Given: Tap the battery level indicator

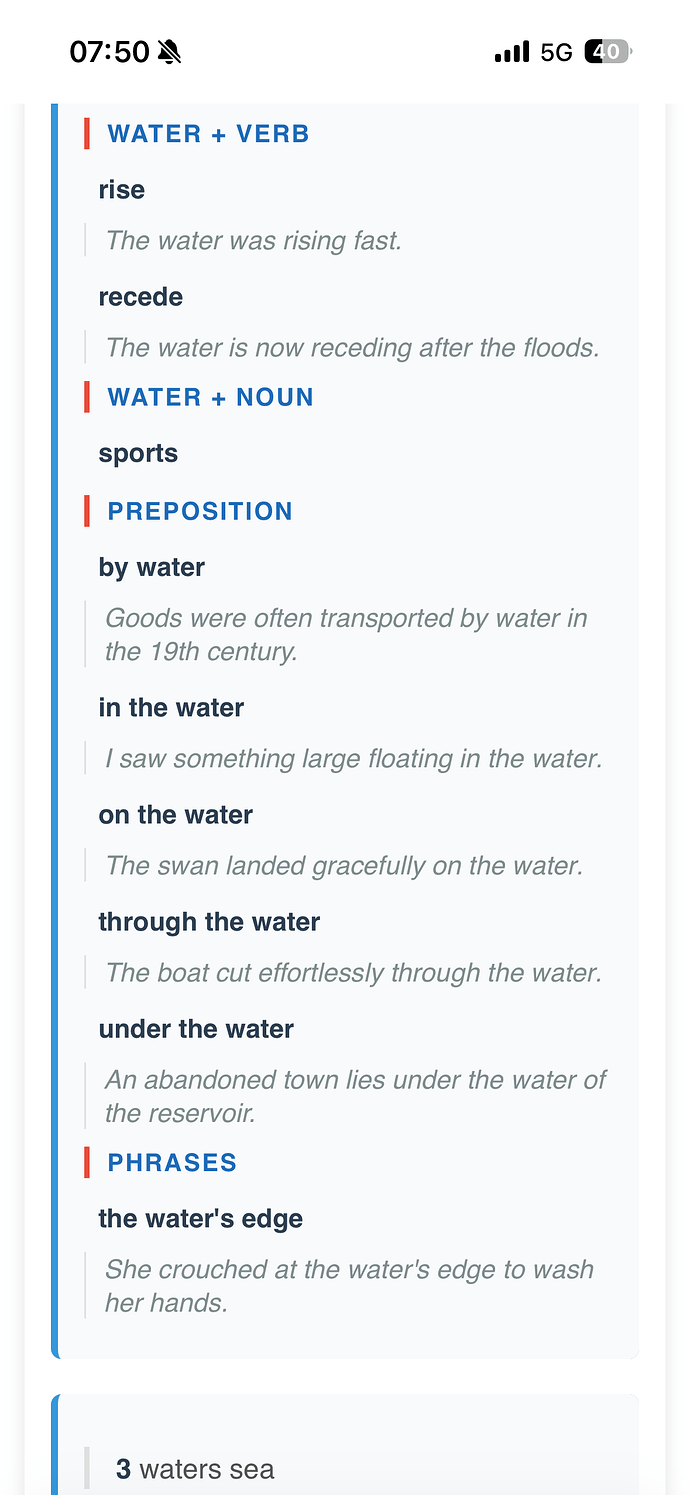Looking at the screenshot, I should [x=607, y=52].
